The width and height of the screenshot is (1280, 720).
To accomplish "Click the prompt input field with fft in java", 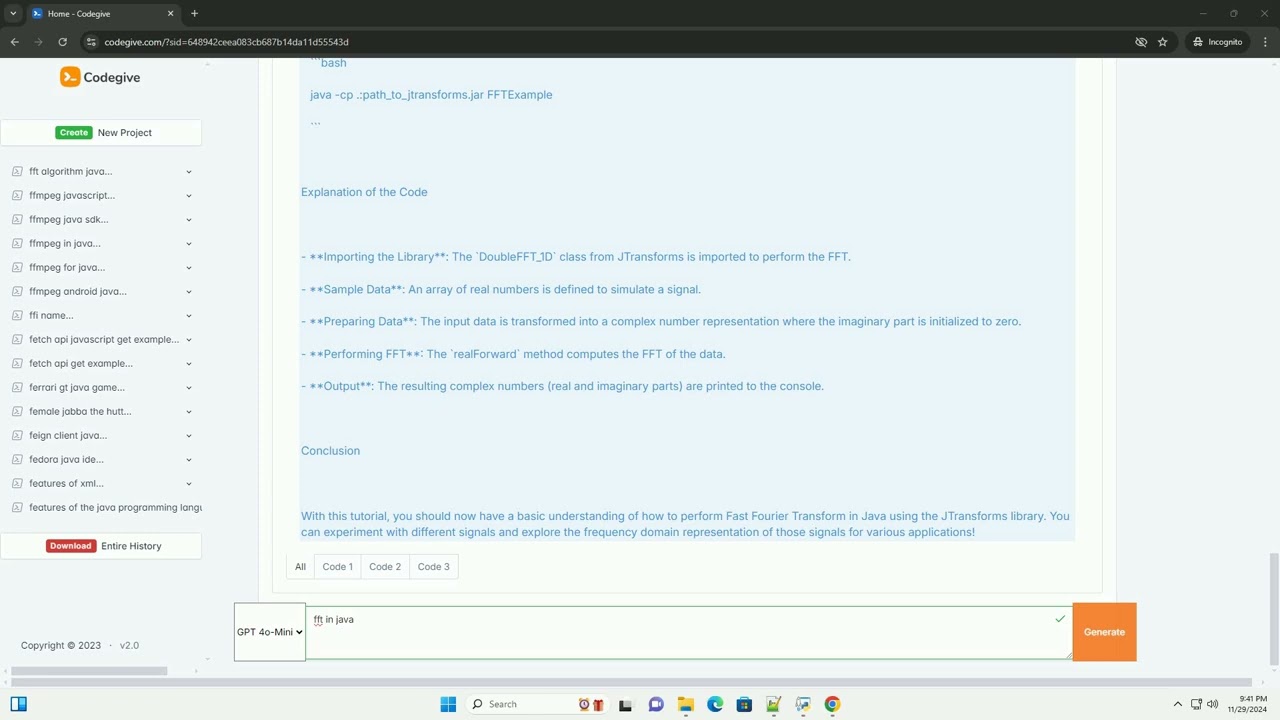I will 688,632.
